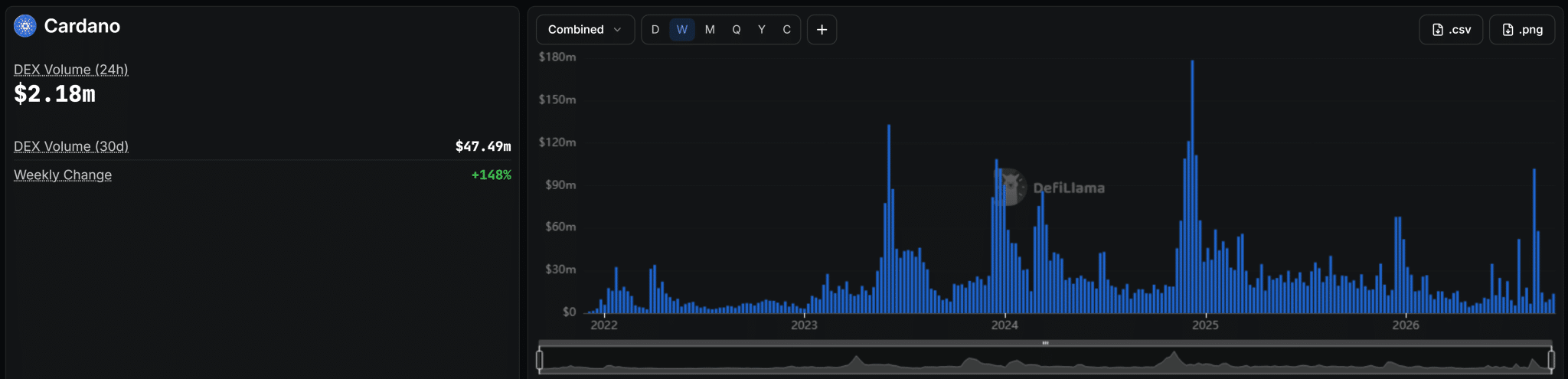Open the Combined dropdown
The height and width of the screenshot is (379, 1568).
[585, 30]
